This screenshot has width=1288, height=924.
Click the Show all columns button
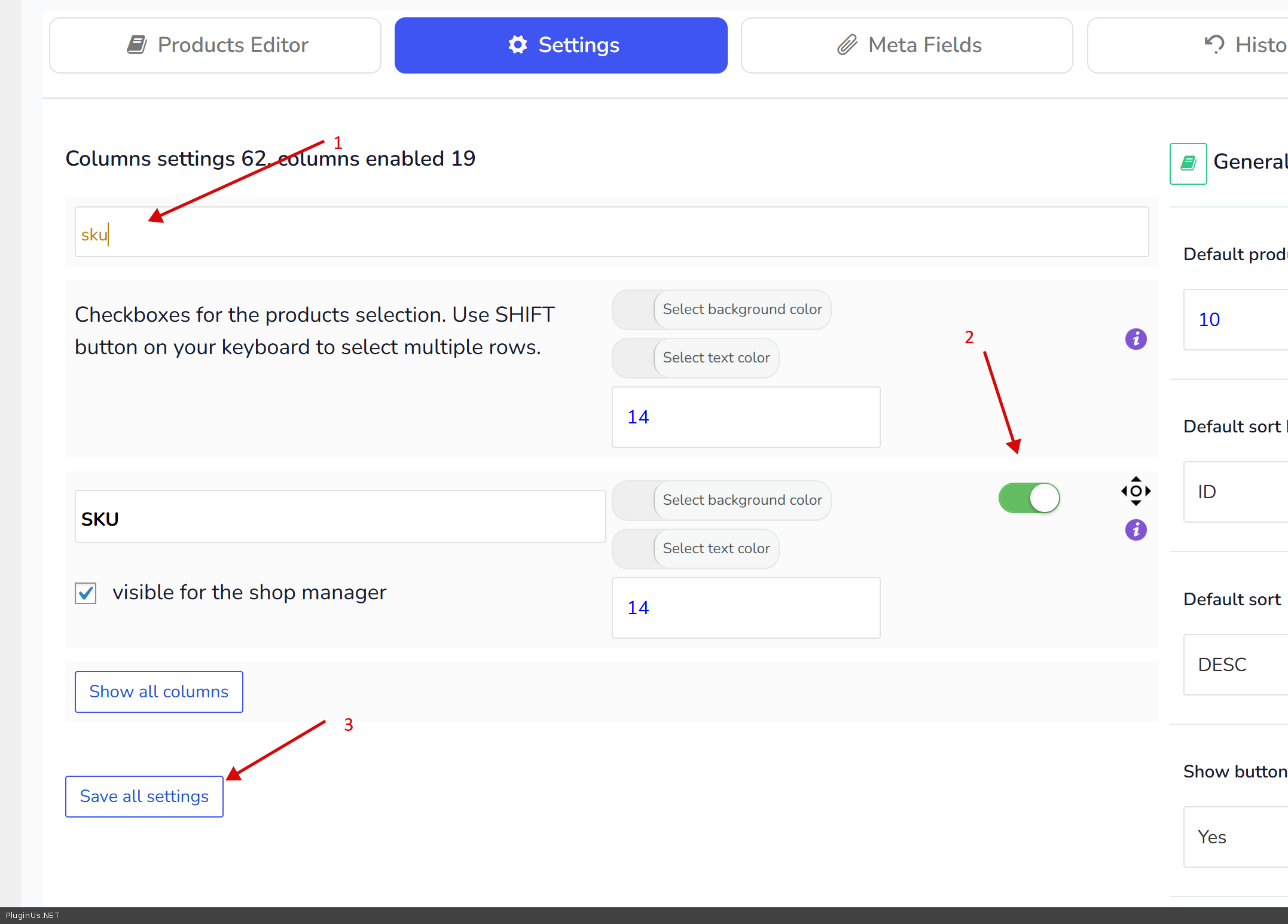coord(159,692)
